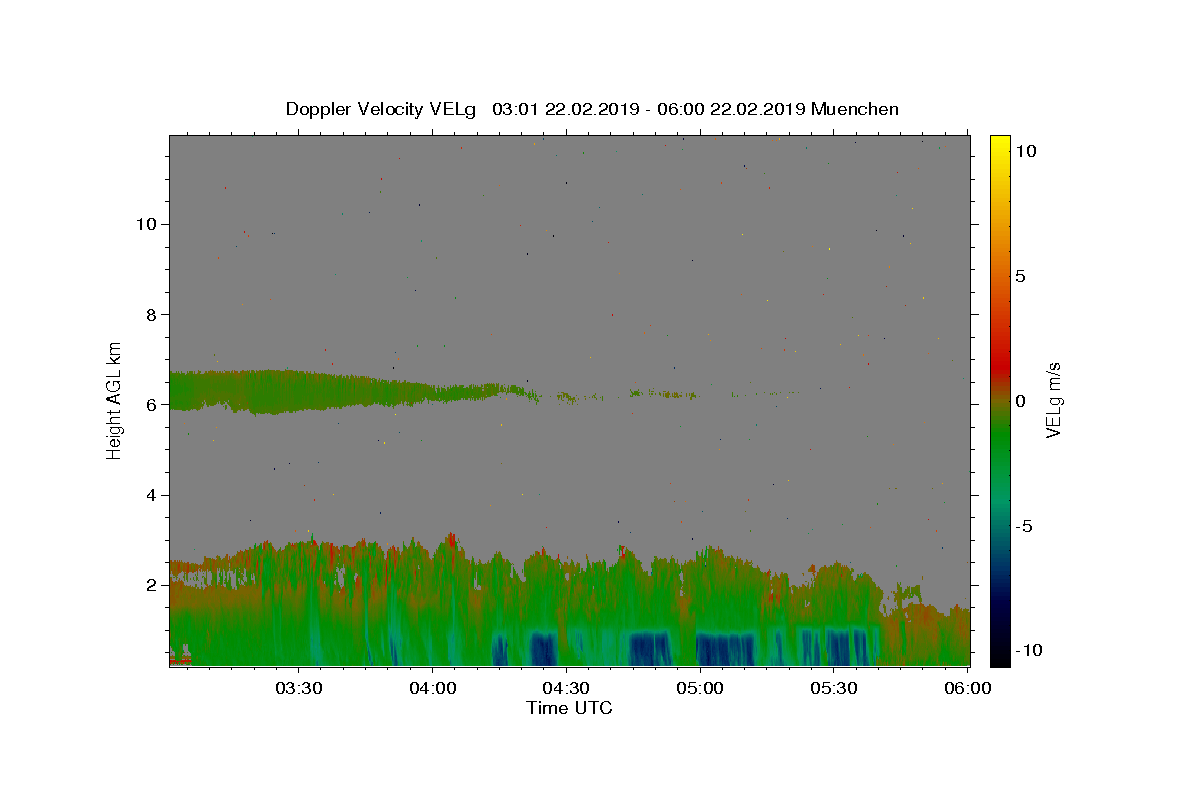This screenshot has height=800, width=1200.
Task: Click the '05:30' time tick label
Action: [x=834, y=688]
